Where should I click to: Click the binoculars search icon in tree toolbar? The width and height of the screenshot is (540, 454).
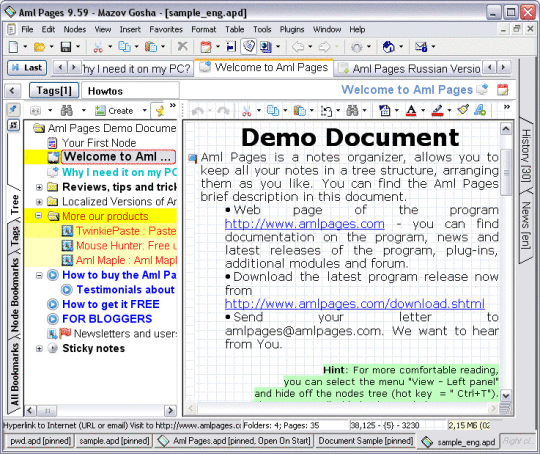click(66, 111)
